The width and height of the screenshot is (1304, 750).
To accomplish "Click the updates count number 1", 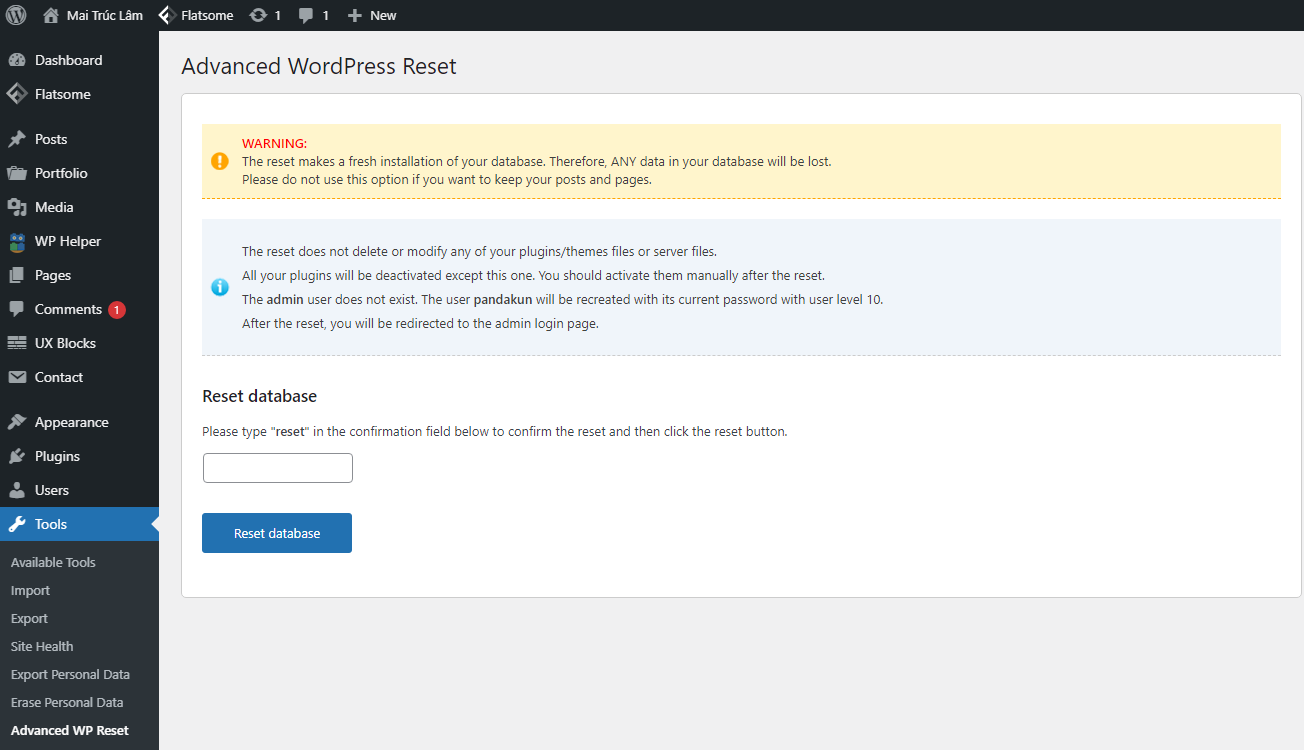I will (277, 15).
